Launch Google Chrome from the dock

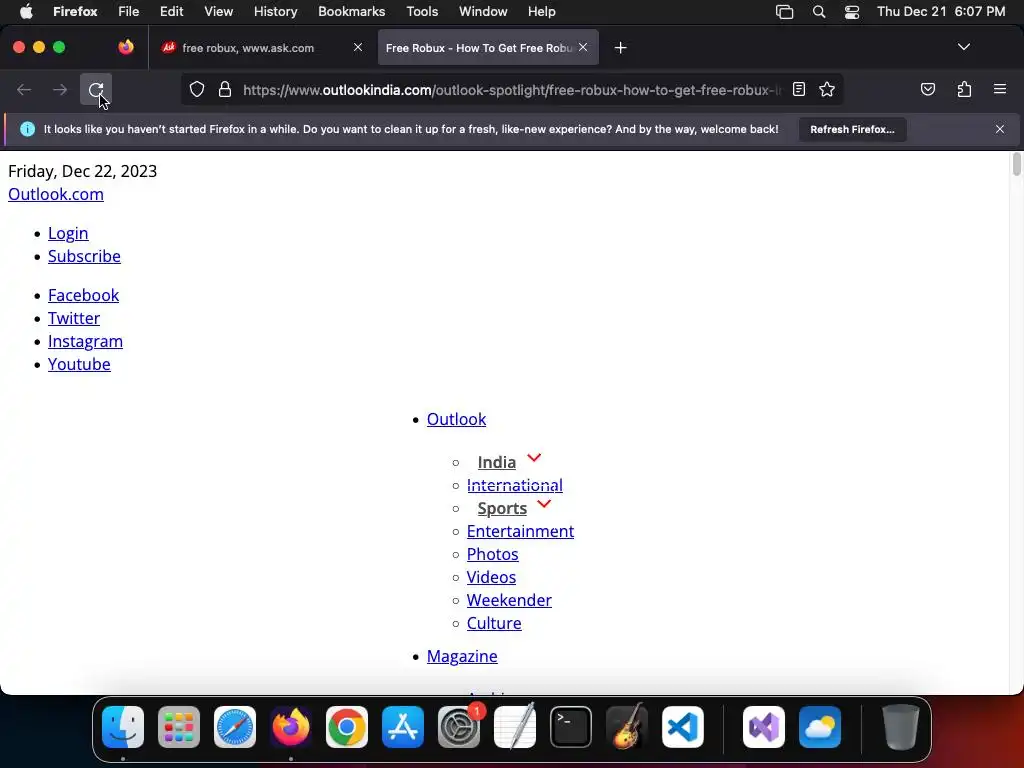click(x=347, y=727)
